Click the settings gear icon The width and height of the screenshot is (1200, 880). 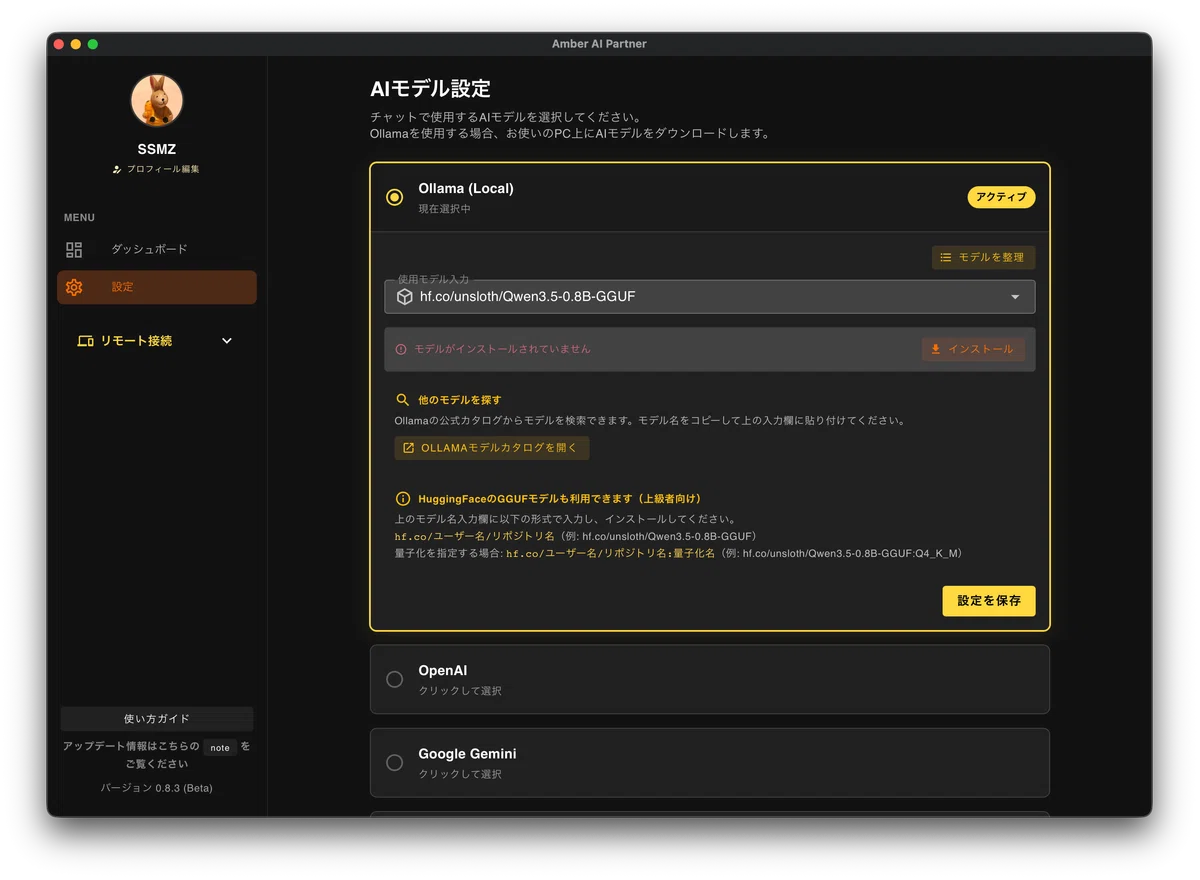pyautogui.click(x=74, y=288)
